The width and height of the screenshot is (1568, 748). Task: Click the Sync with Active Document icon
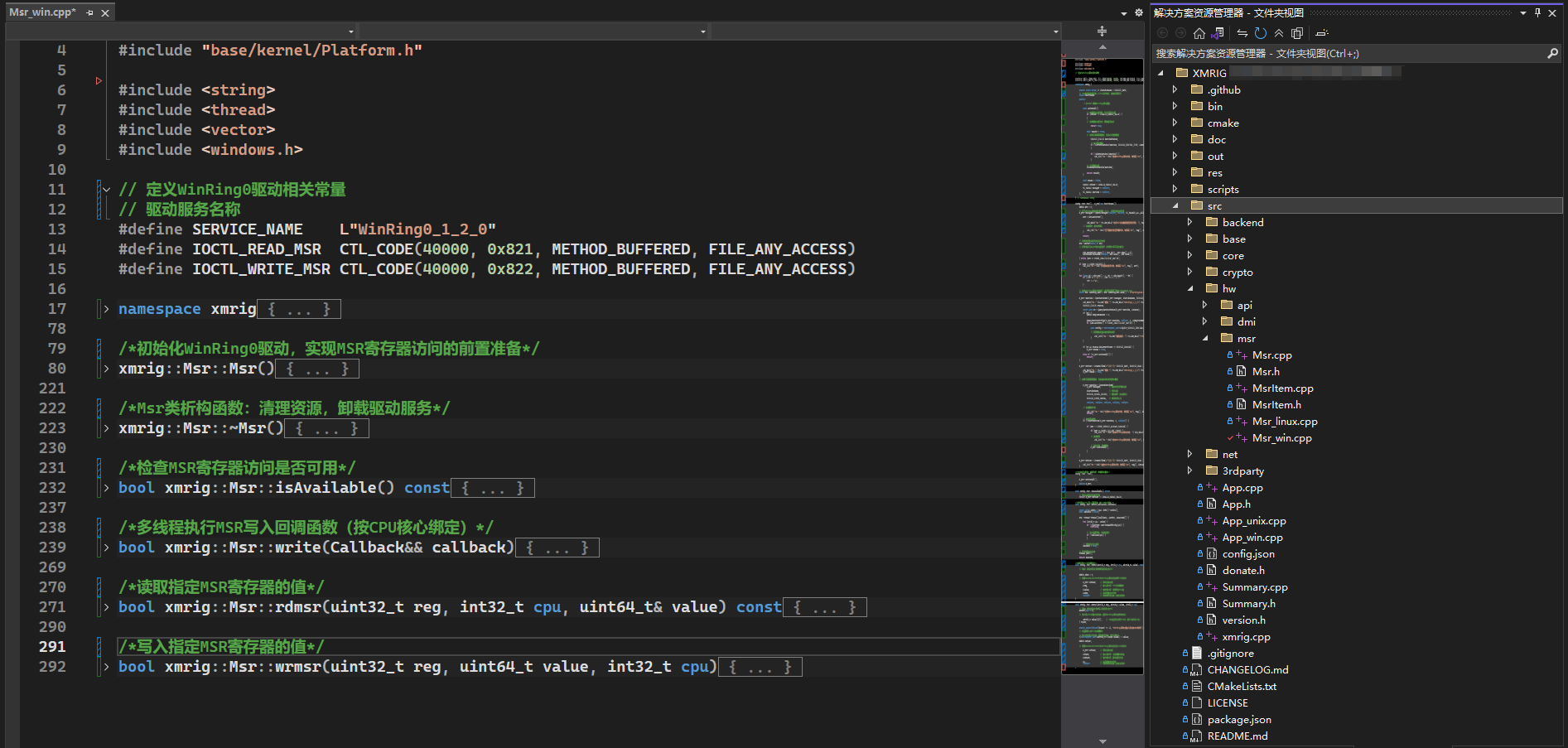click(x=1242, y=33)
